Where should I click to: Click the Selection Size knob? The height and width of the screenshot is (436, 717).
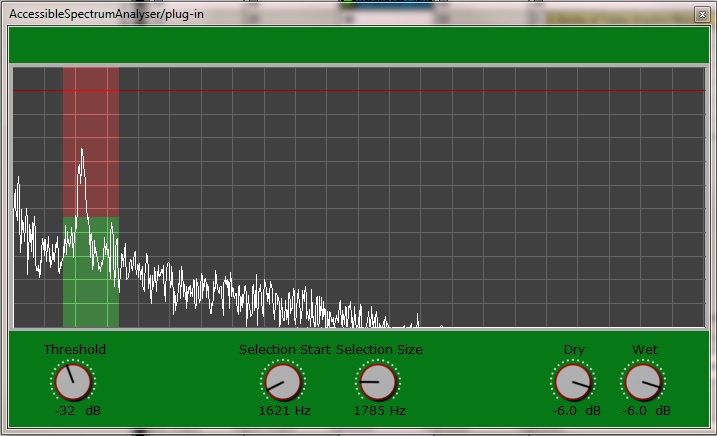pos(376,381)
